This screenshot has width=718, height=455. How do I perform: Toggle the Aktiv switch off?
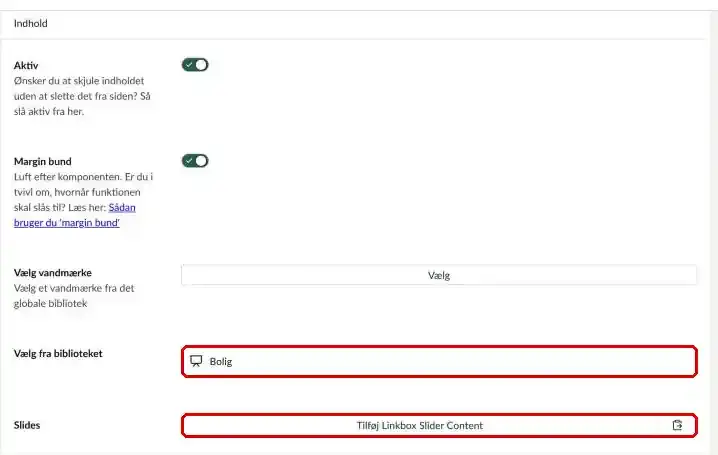(195, 65)
